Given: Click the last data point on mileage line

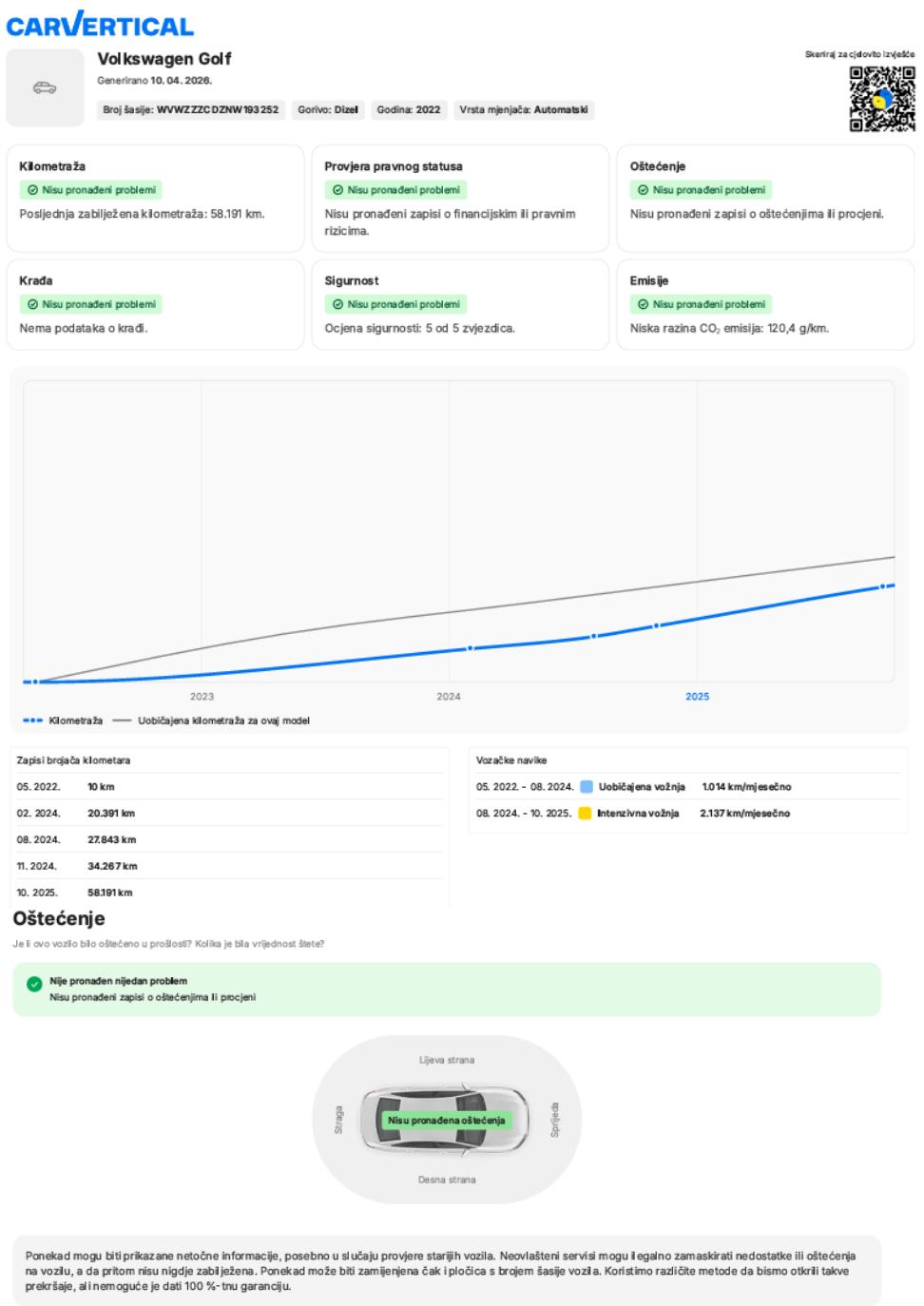Looking at the screenshot, I should (883, 586).
